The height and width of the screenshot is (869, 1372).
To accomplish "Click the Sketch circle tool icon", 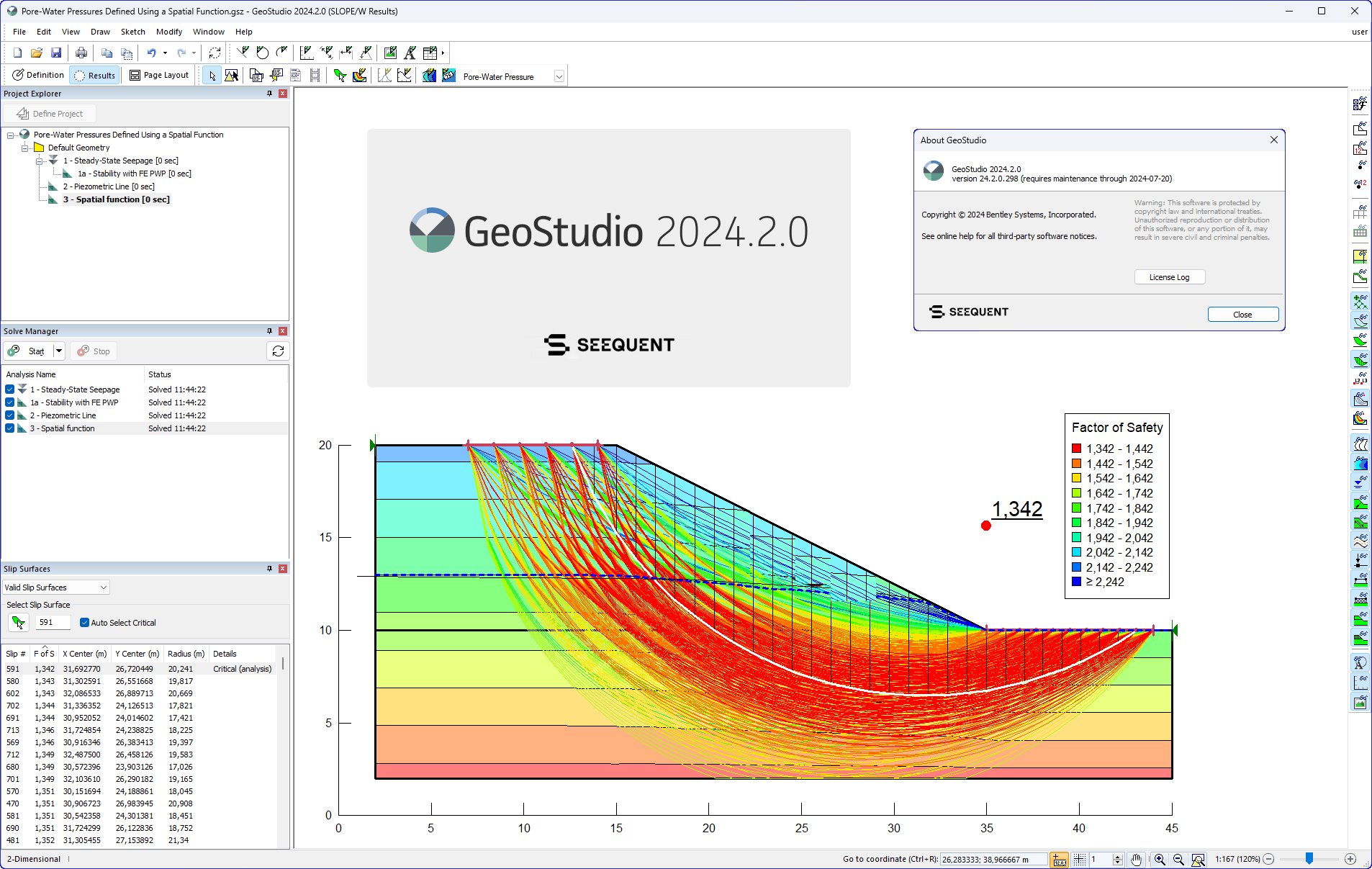I will click(263, 53).
